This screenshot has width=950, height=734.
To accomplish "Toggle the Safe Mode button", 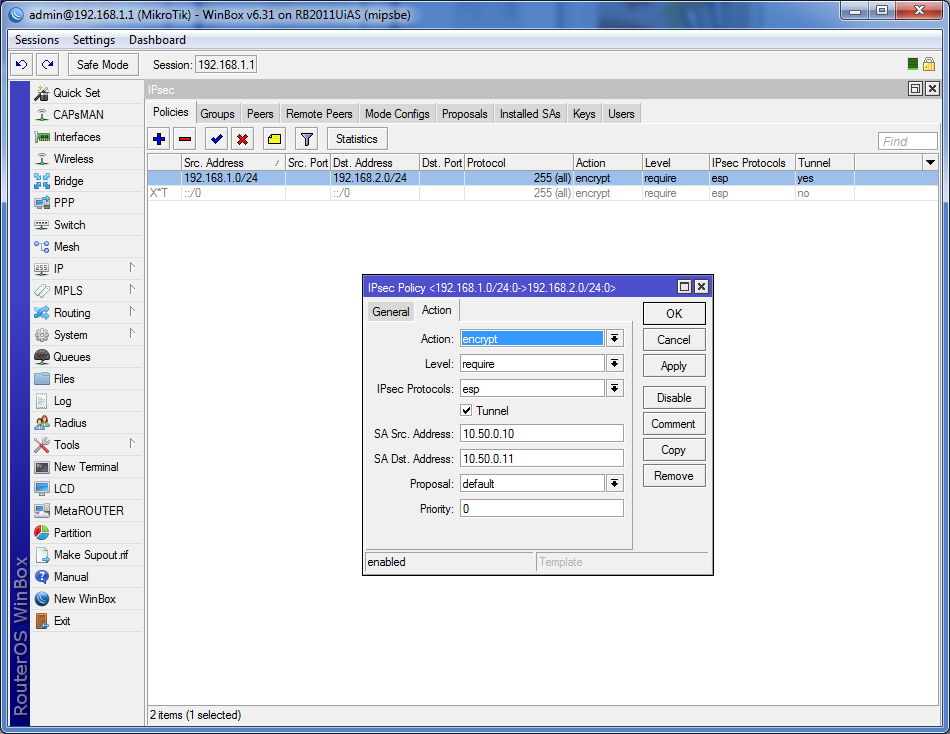I will pos(103,64).
